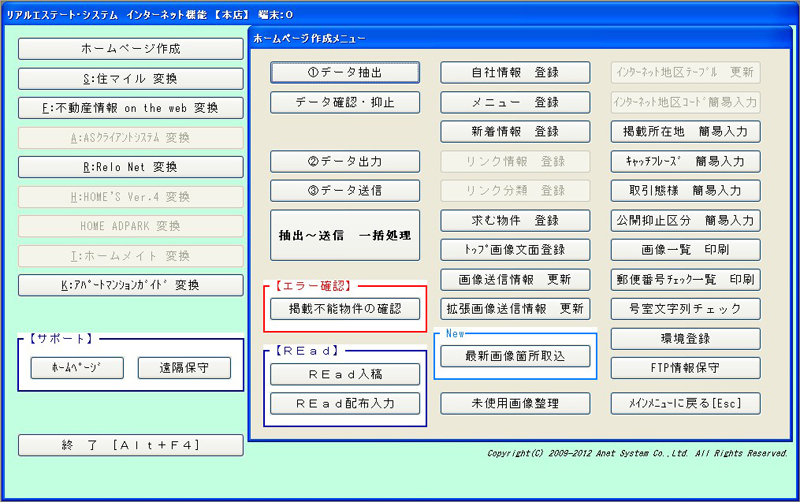
Task: Exit with 終了 [Alt+F4] button
Action: tap(131, 445)
